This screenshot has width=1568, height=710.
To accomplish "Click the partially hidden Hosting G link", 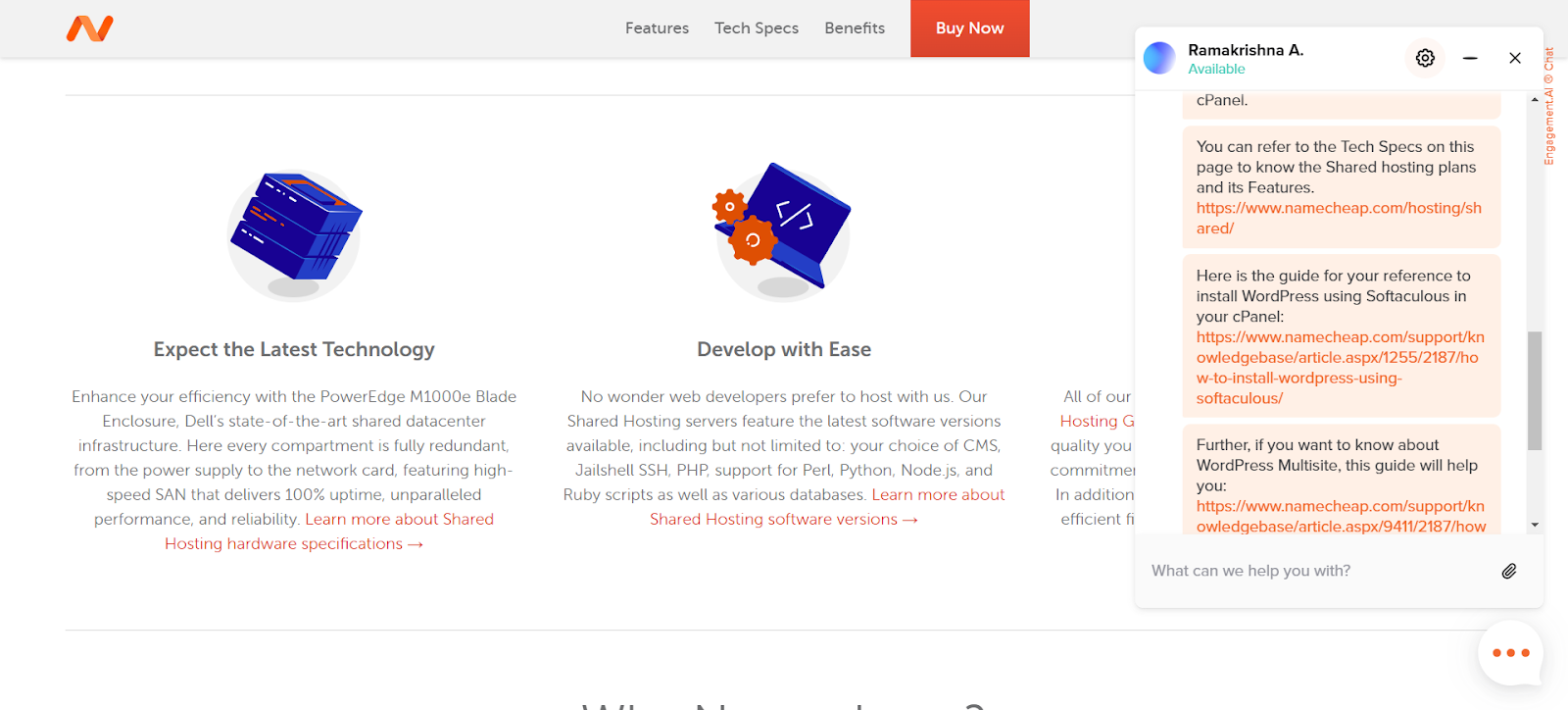I will coord(1097,421).
